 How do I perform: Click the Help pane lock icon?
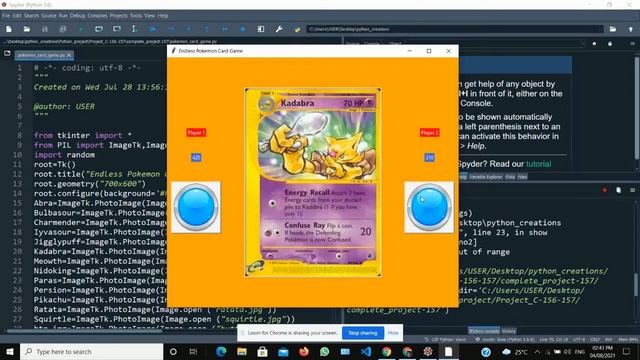[x=610, y=44]
